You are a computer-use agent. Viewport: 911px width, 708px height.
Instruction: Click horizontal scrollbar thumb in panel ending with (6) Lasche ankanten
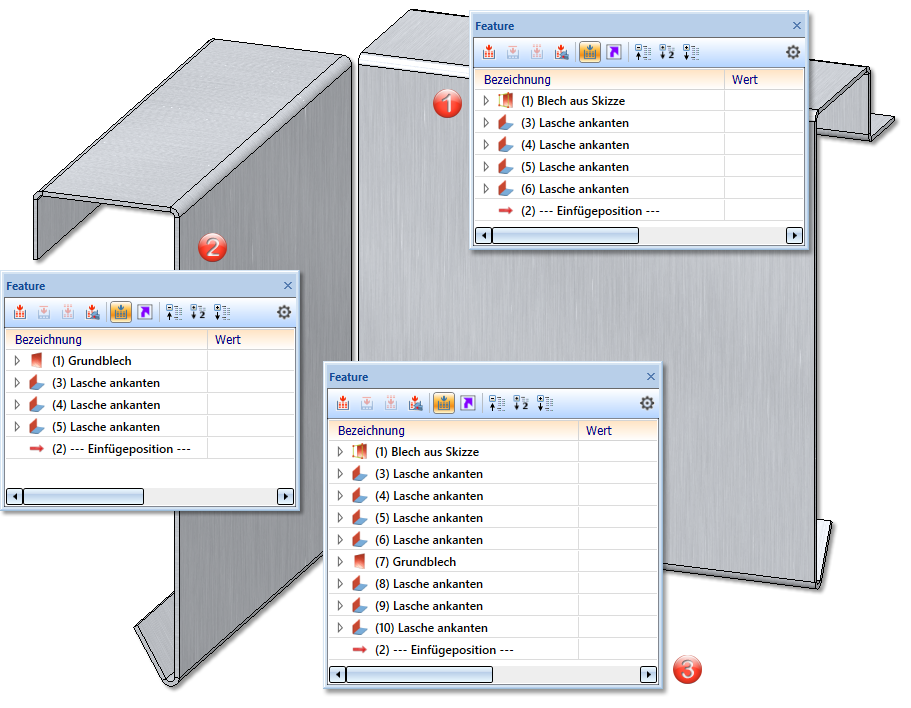pos(565,235)
